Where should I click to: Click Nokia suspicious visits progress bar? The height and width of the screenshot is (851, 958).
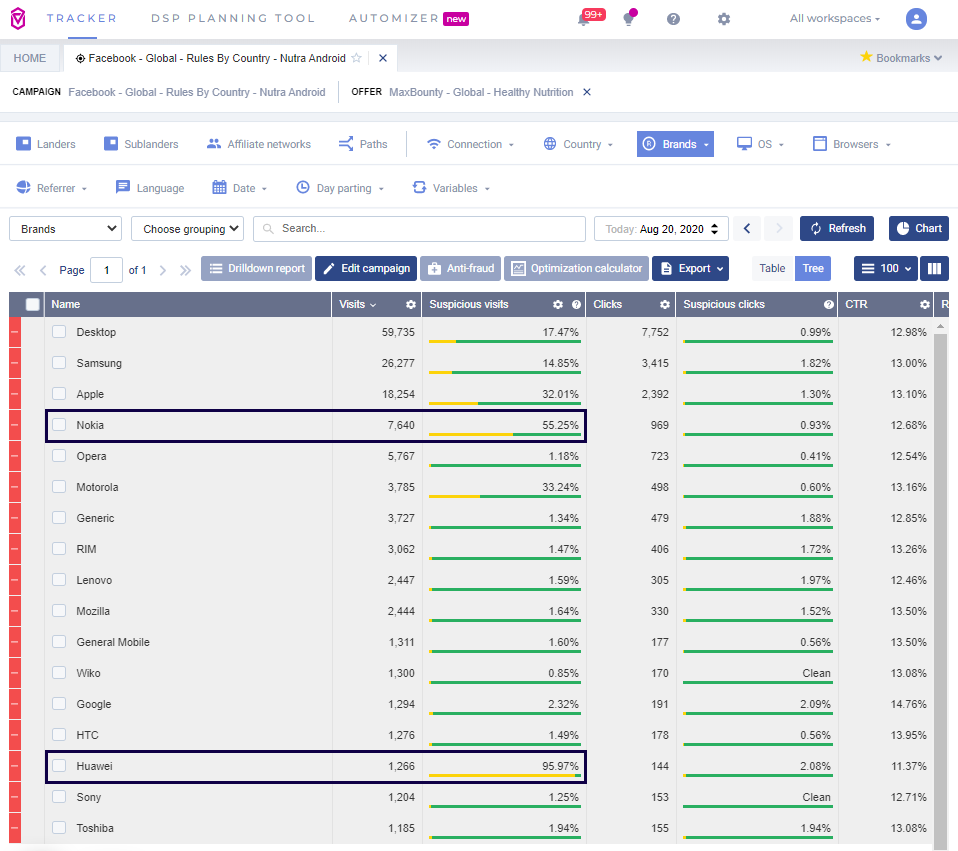(x=504, y=435)
